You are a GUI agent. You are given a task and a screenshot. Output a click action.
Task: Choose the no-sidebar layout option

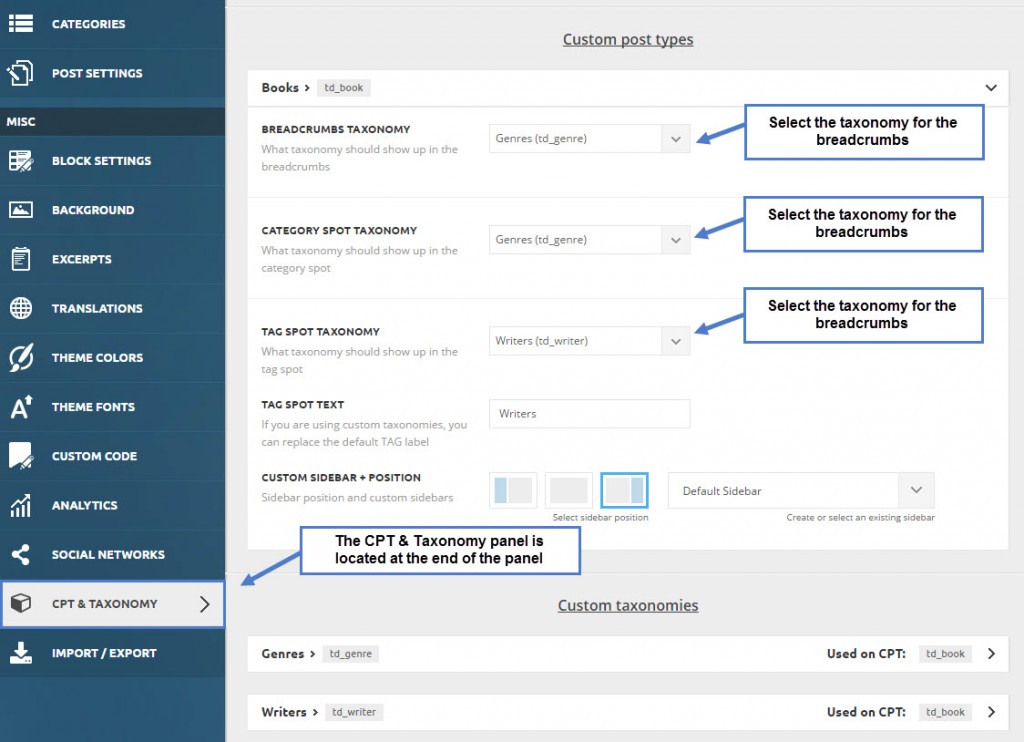(569, 490)
